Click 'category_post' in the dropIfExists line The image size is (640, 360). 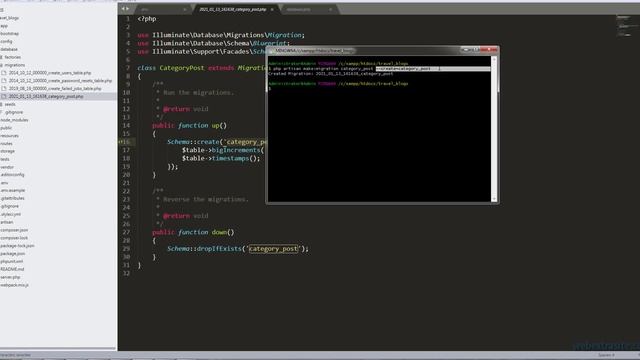click(x=273, y=249)
